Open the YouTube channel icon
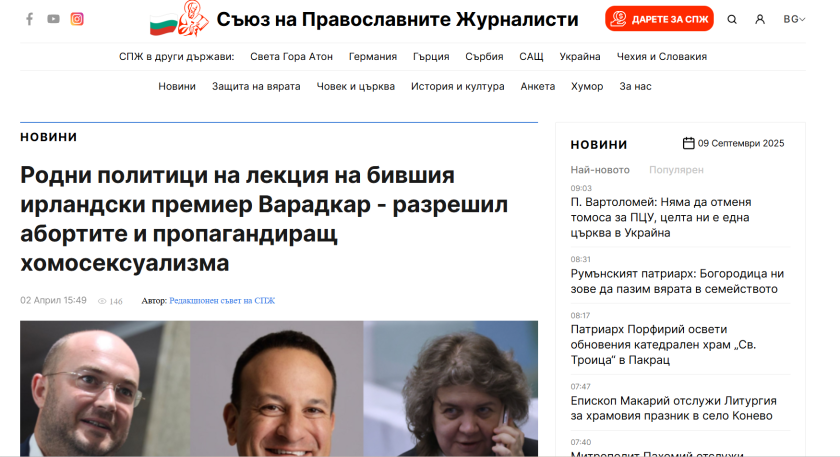The height and width of the screenshot is (457, 840). point(53,19)
